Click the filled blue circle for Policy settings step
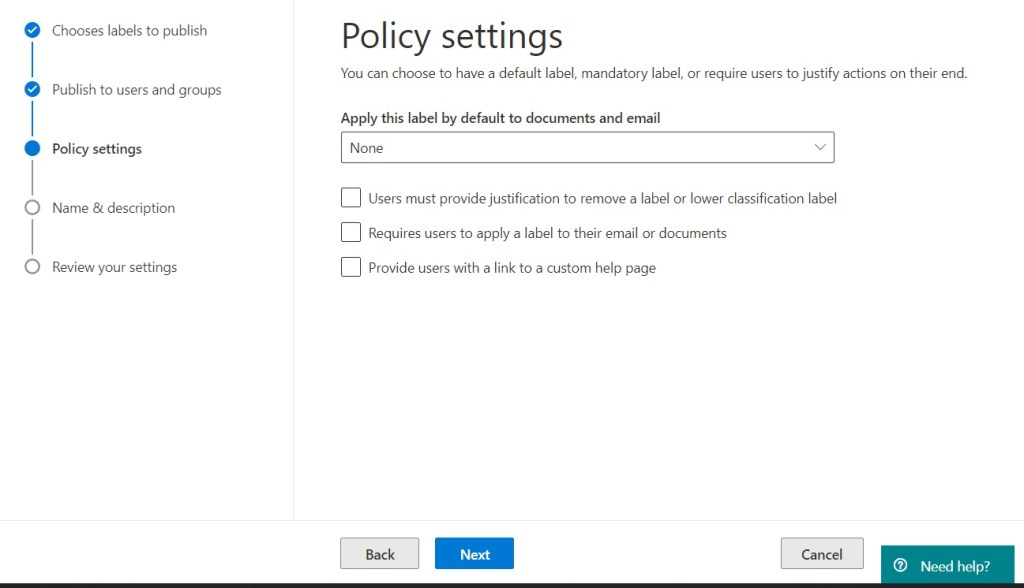Screen dimensions: 1024x588 [32, 149]
